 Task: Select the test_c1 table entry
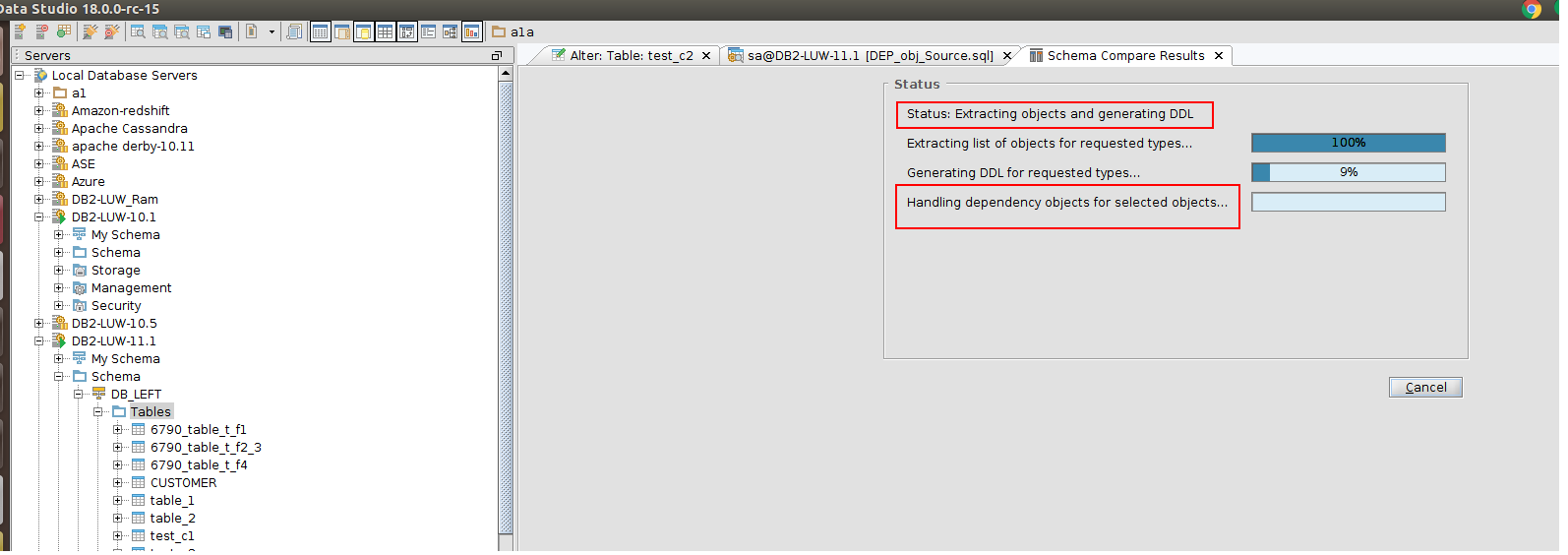coord(172,535)
